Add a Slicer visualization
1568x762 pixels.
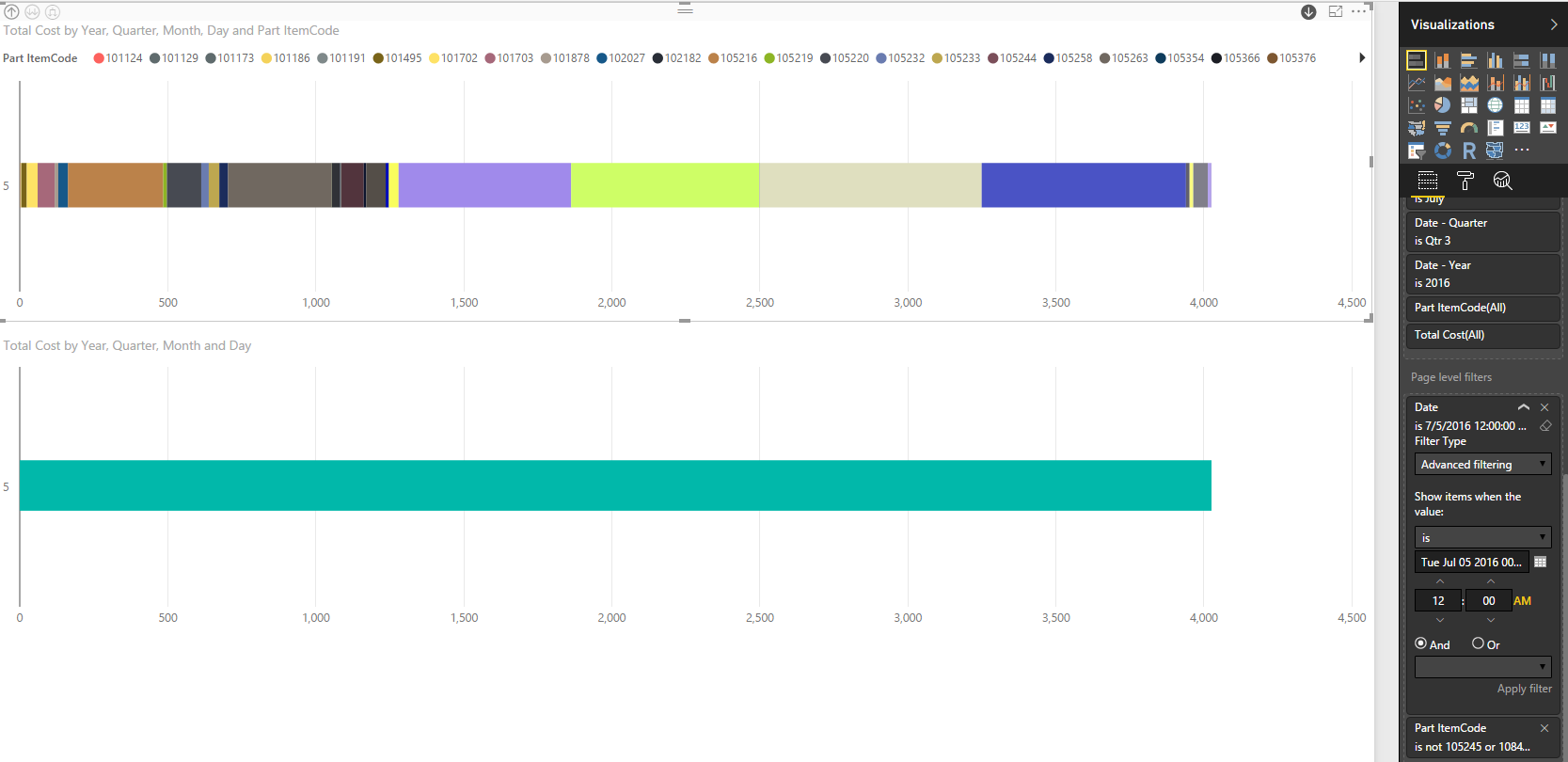click(1416, 151)
